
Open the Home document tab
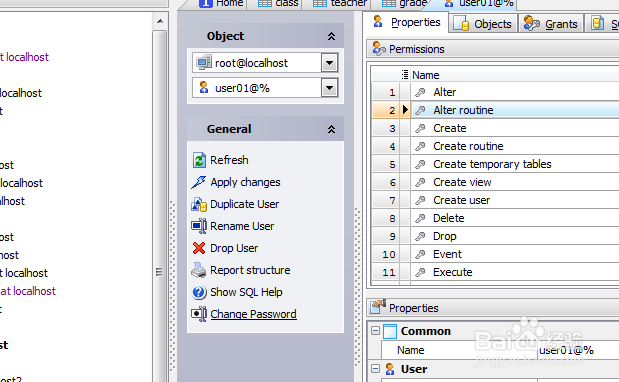click(x=221, y=4)
